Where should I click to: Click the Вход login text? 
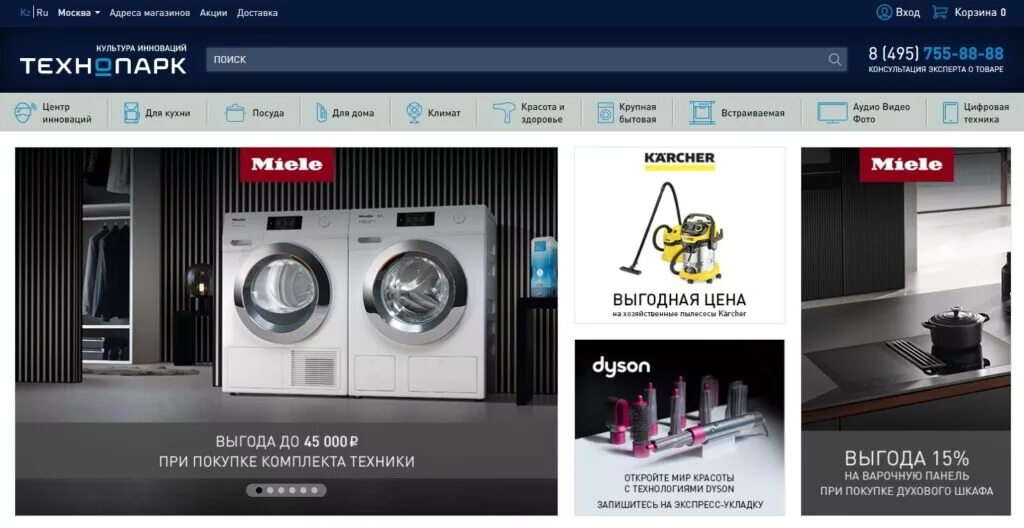(x=908, y=12)
